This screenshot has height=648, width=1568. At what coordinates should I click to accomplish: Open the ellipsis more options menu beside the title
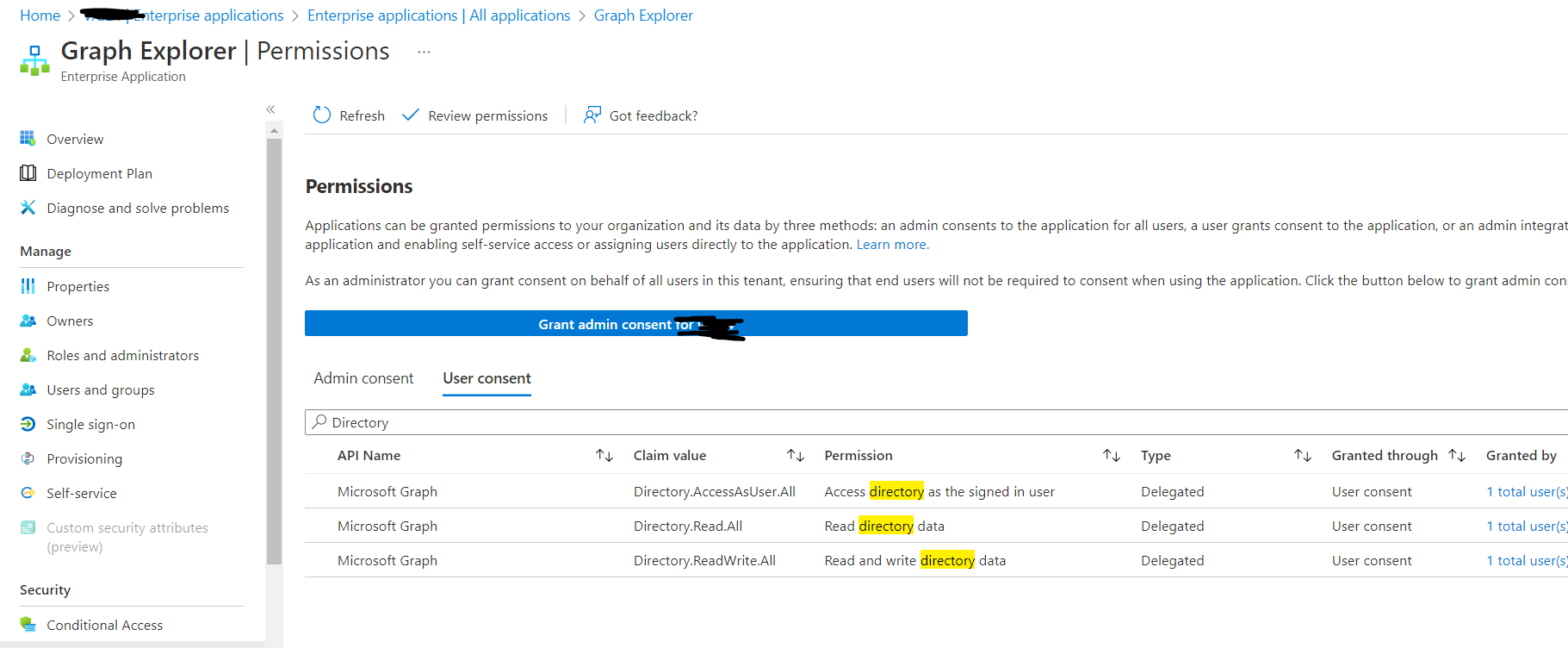click(x=424, y=52)
